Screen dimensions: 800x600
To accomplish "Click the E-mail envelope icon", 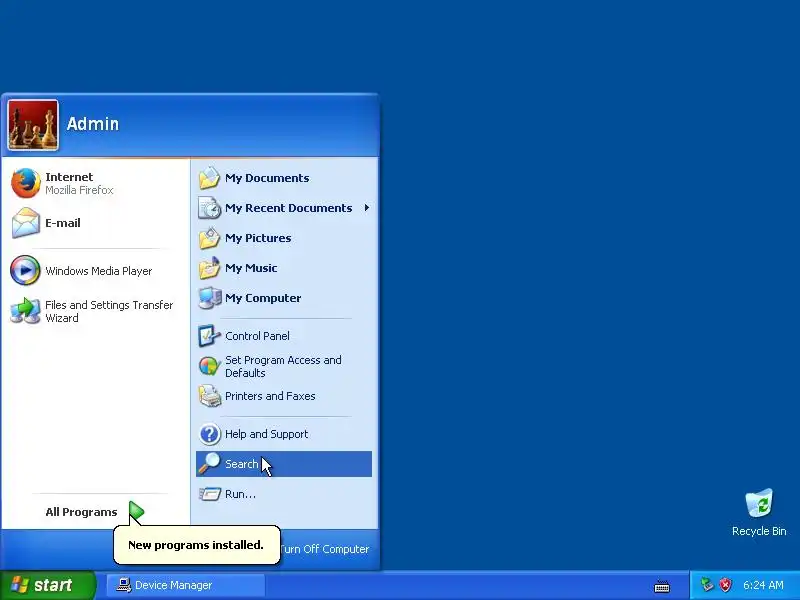I will [26, 223].
